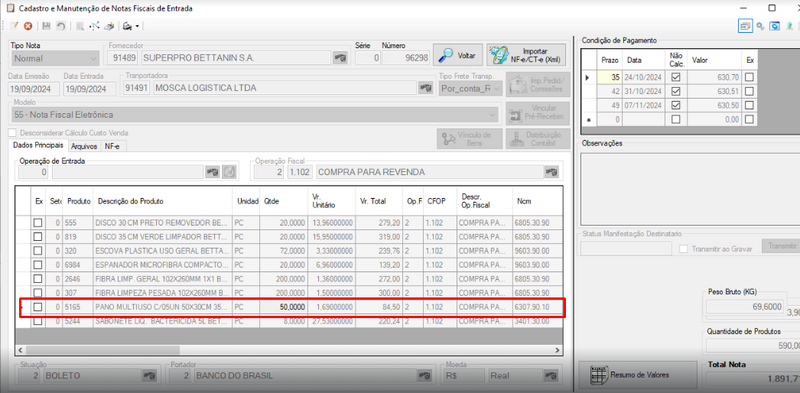Click Importar NF-e/CT-e (Xml) button
This screenshot has height=393, width=800.
pyautogui.click(x=526, y=55)
